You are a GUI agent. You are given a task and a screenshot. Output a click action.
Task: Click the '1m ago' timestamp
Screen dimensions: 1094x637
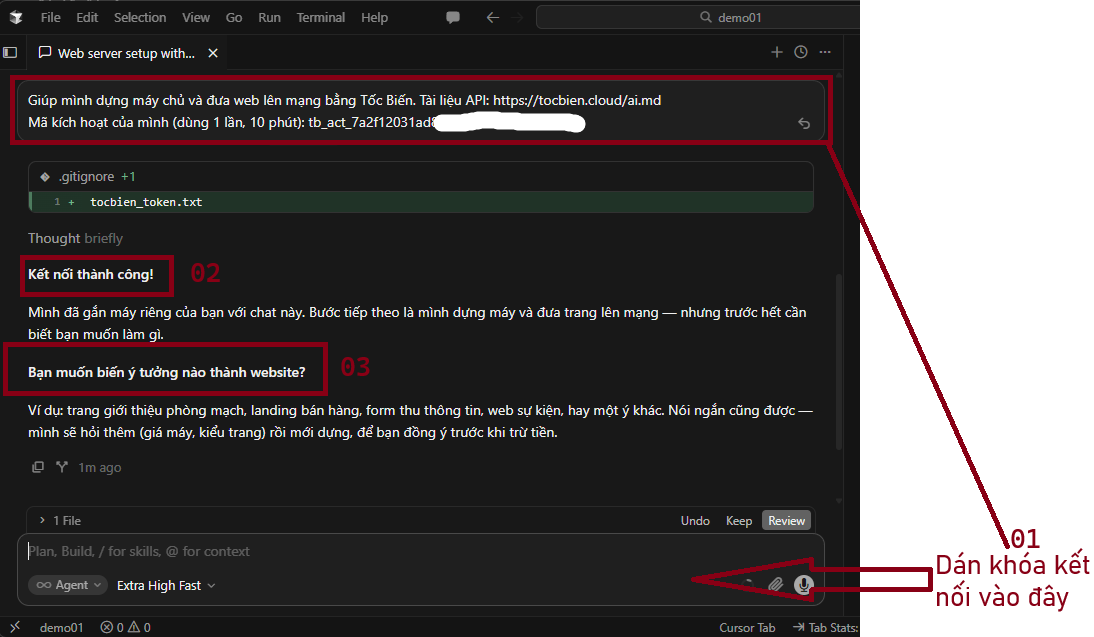[100, 467]
